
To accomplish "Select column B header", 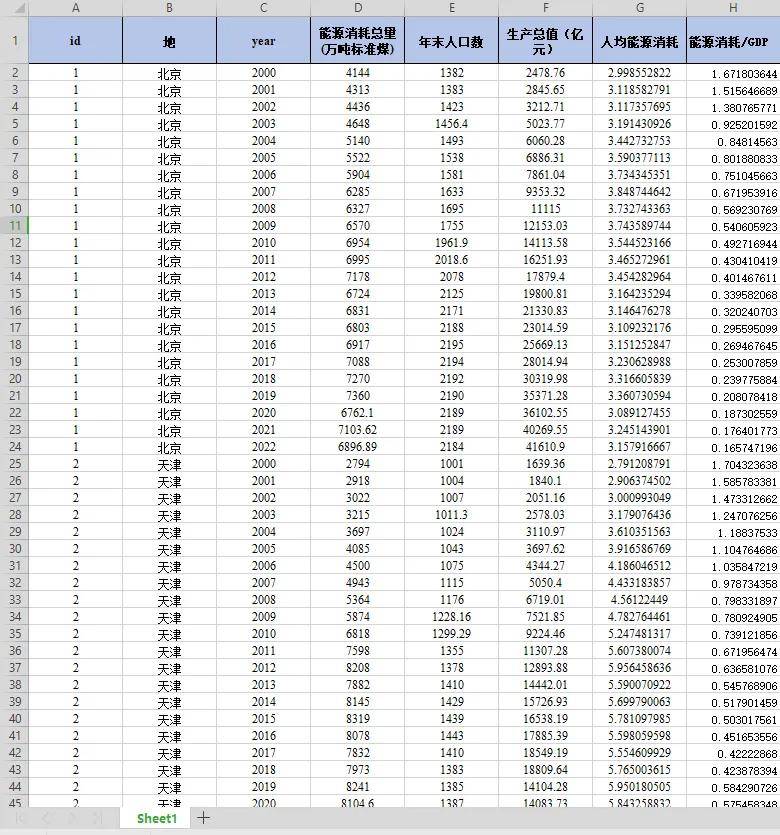I will tap(169, 7).
